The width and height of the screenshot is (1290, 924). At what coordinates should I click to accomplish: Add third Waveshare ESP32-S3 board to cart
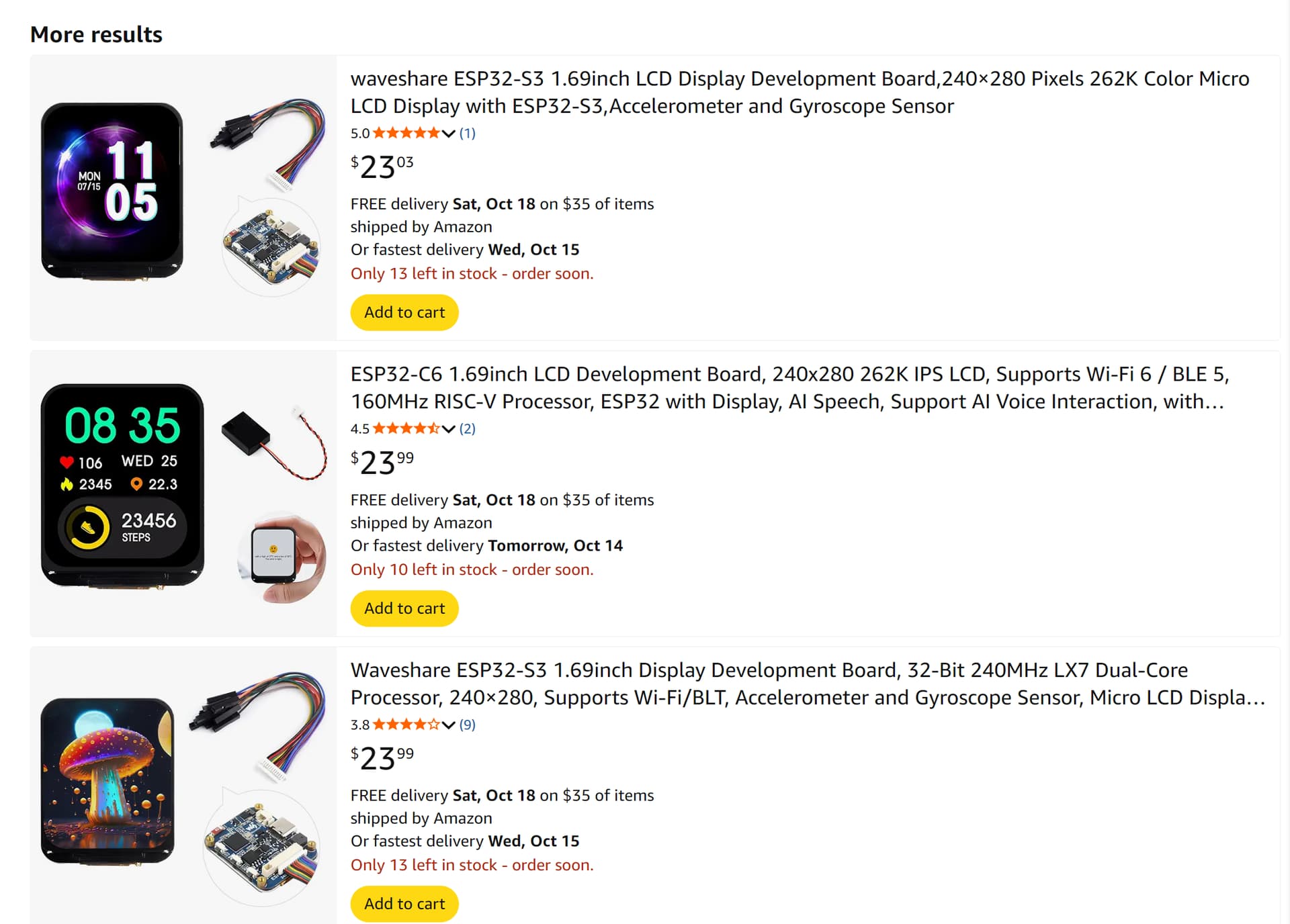coord(404,904)
